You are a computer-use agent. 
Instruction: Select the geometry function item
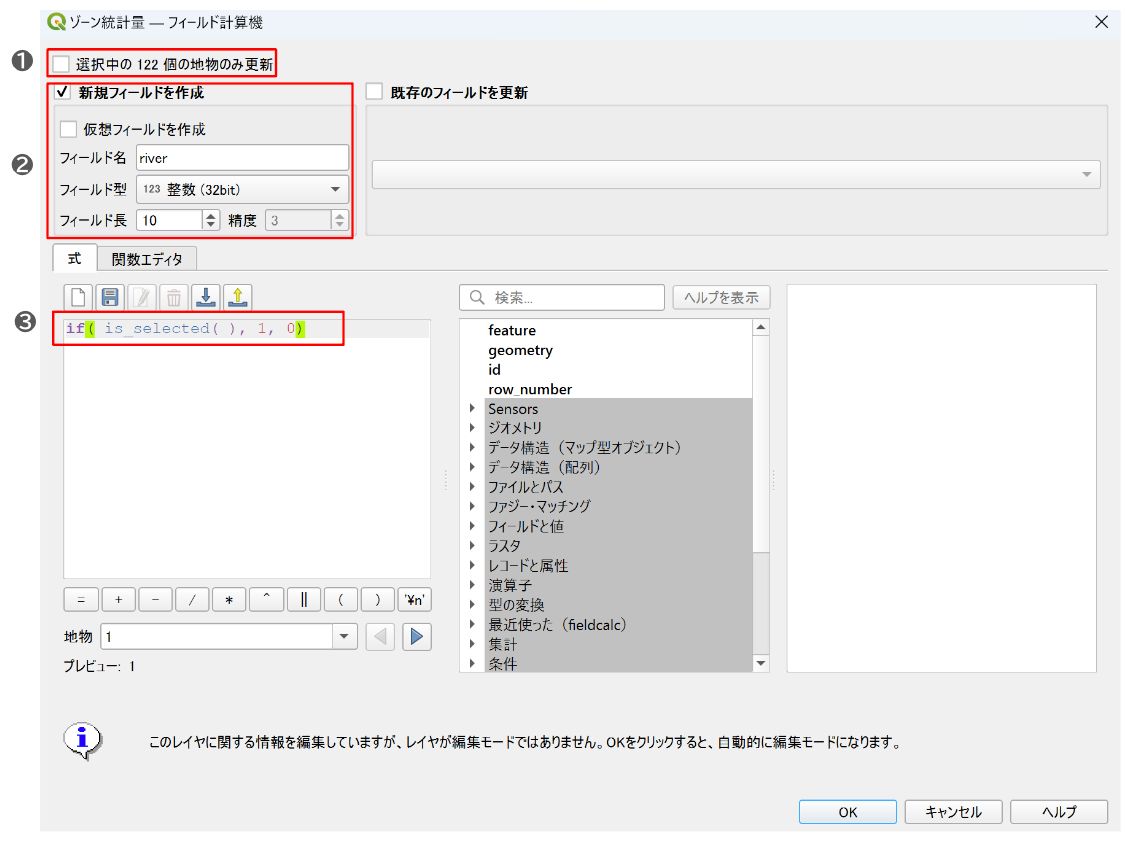coord(521,350)
